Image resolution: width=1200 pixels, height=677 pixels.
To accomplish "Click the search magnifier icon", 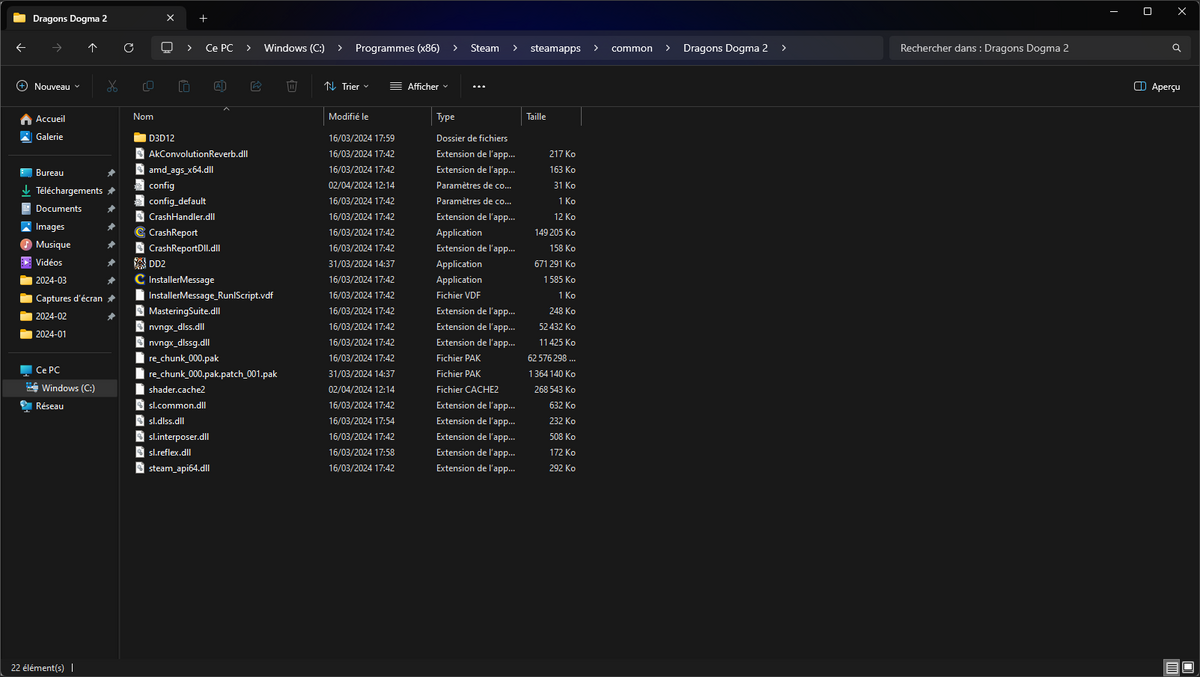I will pos(1177,48).
